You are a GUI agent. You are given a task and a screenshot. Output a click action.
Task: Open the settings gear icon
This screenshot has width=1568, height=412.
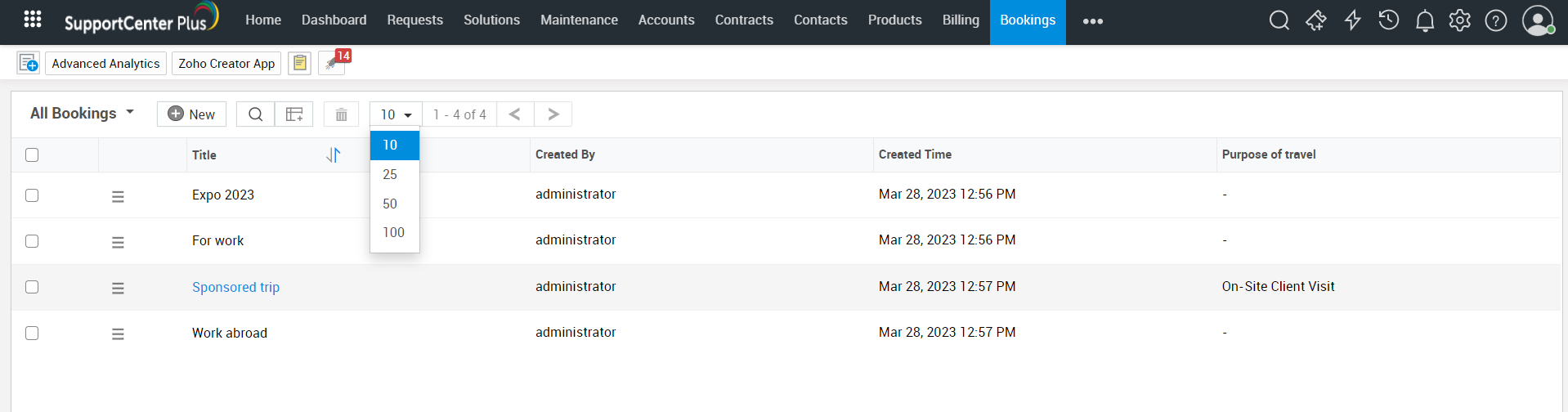(1459, 20)
